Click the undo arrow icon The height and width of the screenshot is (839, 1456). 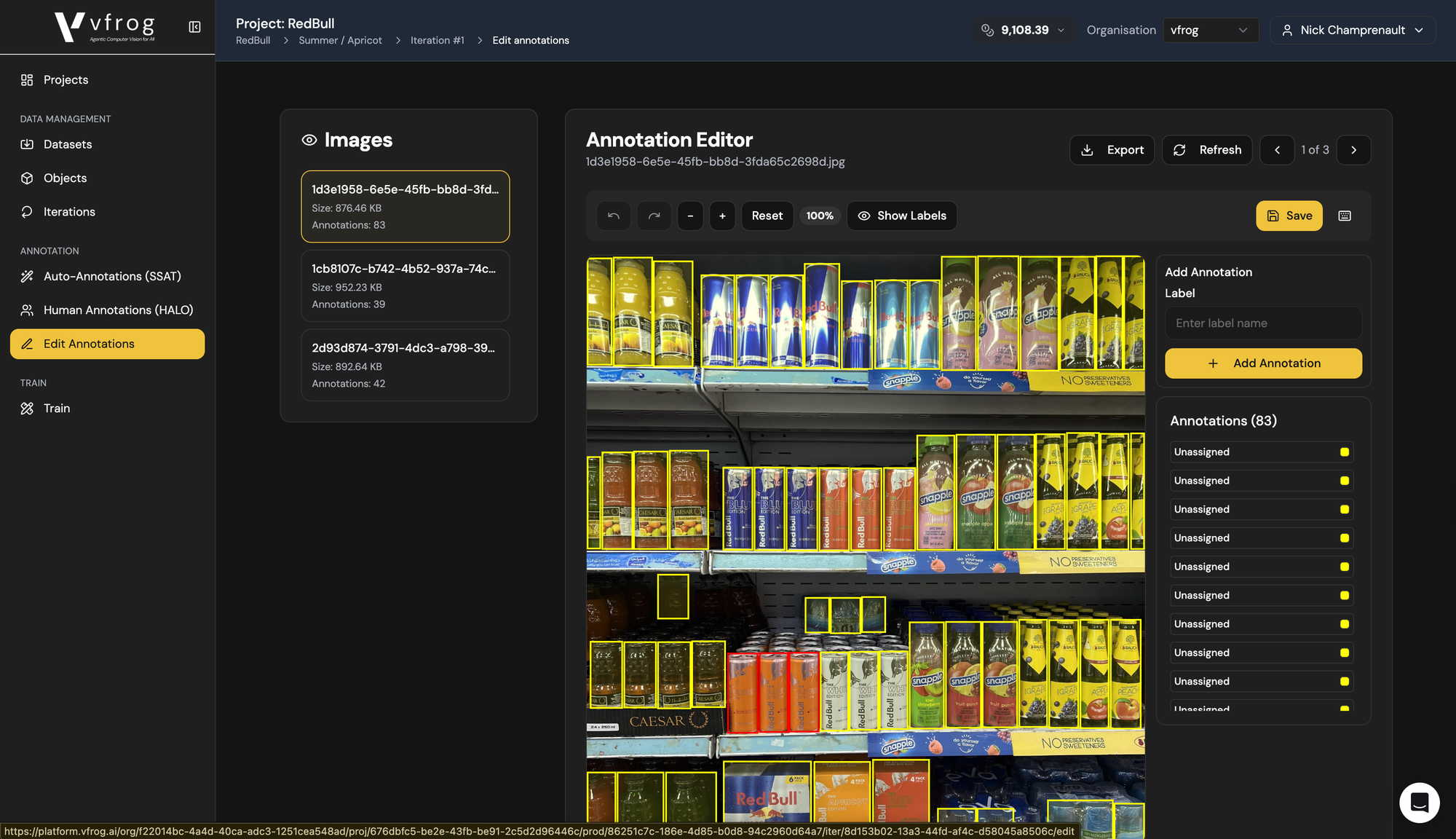pos(614,216)
